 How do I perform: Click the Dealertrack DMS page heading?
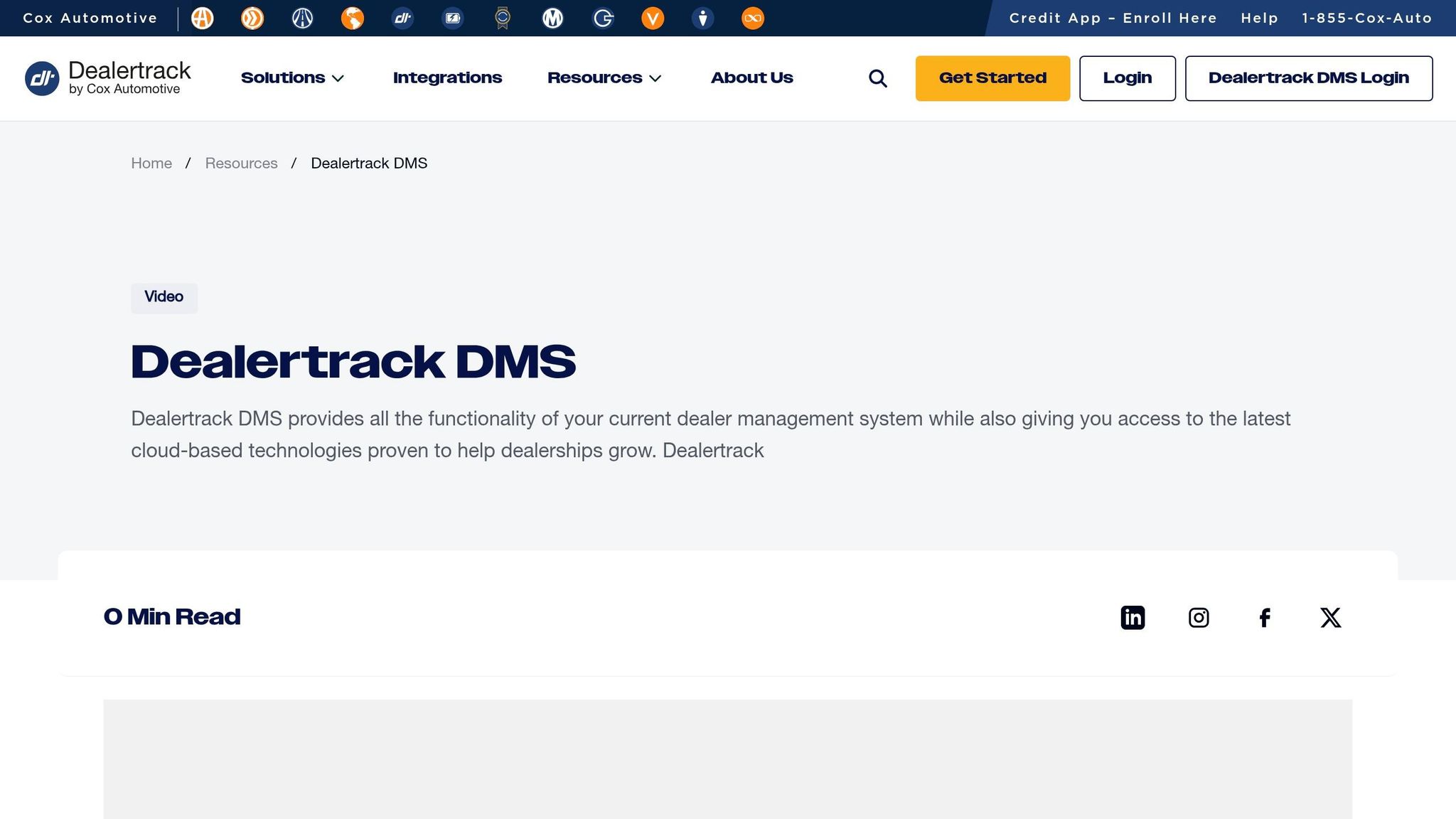coord(353,363)
